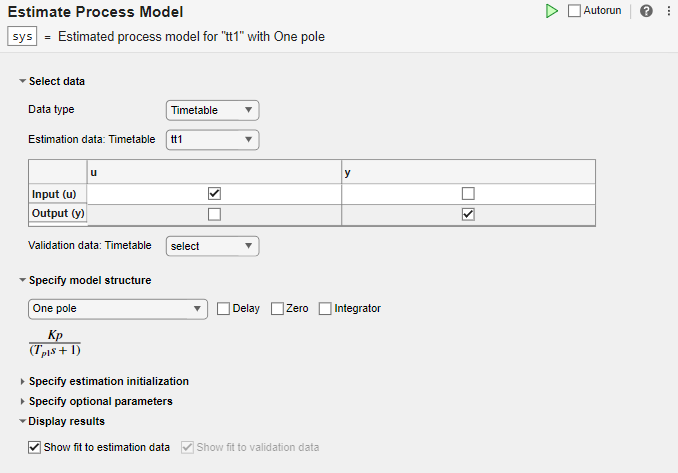678x473 pixels.
Task: Open the help question mark icon
Action: tap(646, 11)
